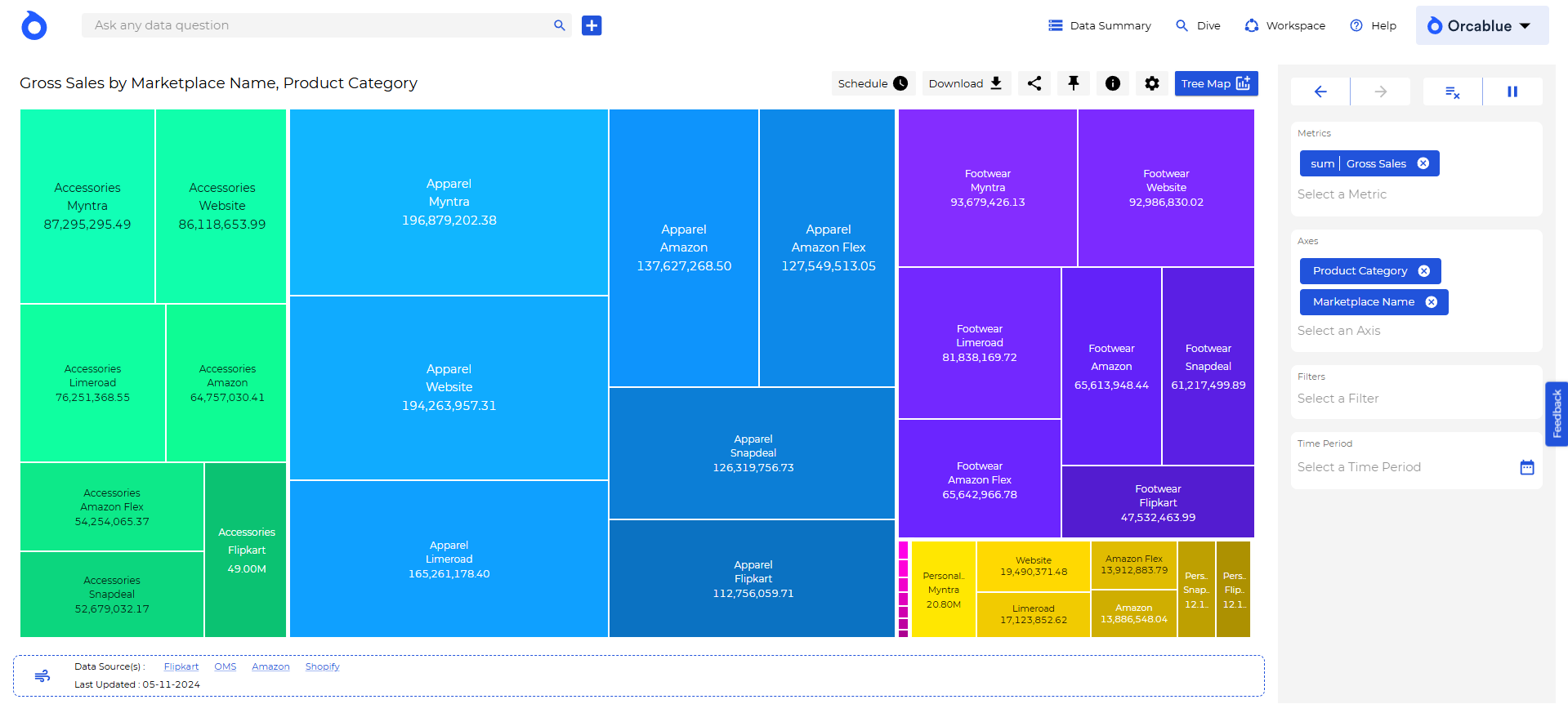1568x713 pixels.
Task: Select the Accessories Website tile
Action: pyautogui.click(x=221, y=207)
